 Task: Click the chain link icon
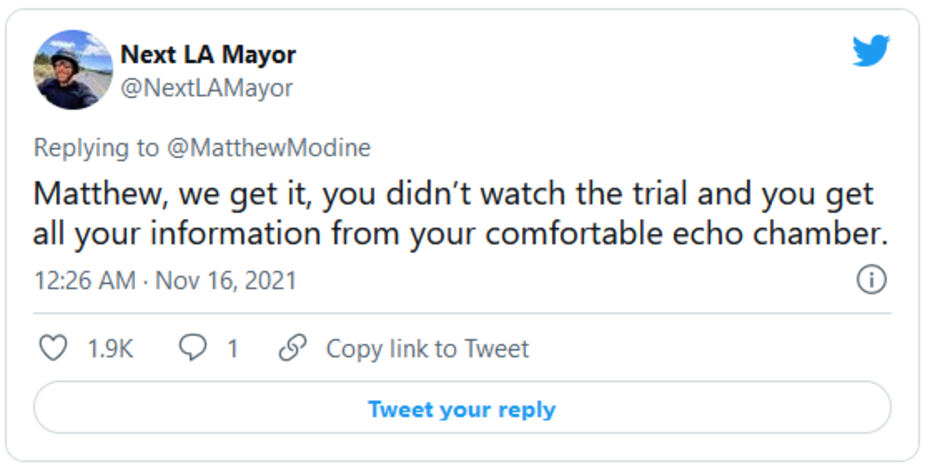tap(292, 348)
